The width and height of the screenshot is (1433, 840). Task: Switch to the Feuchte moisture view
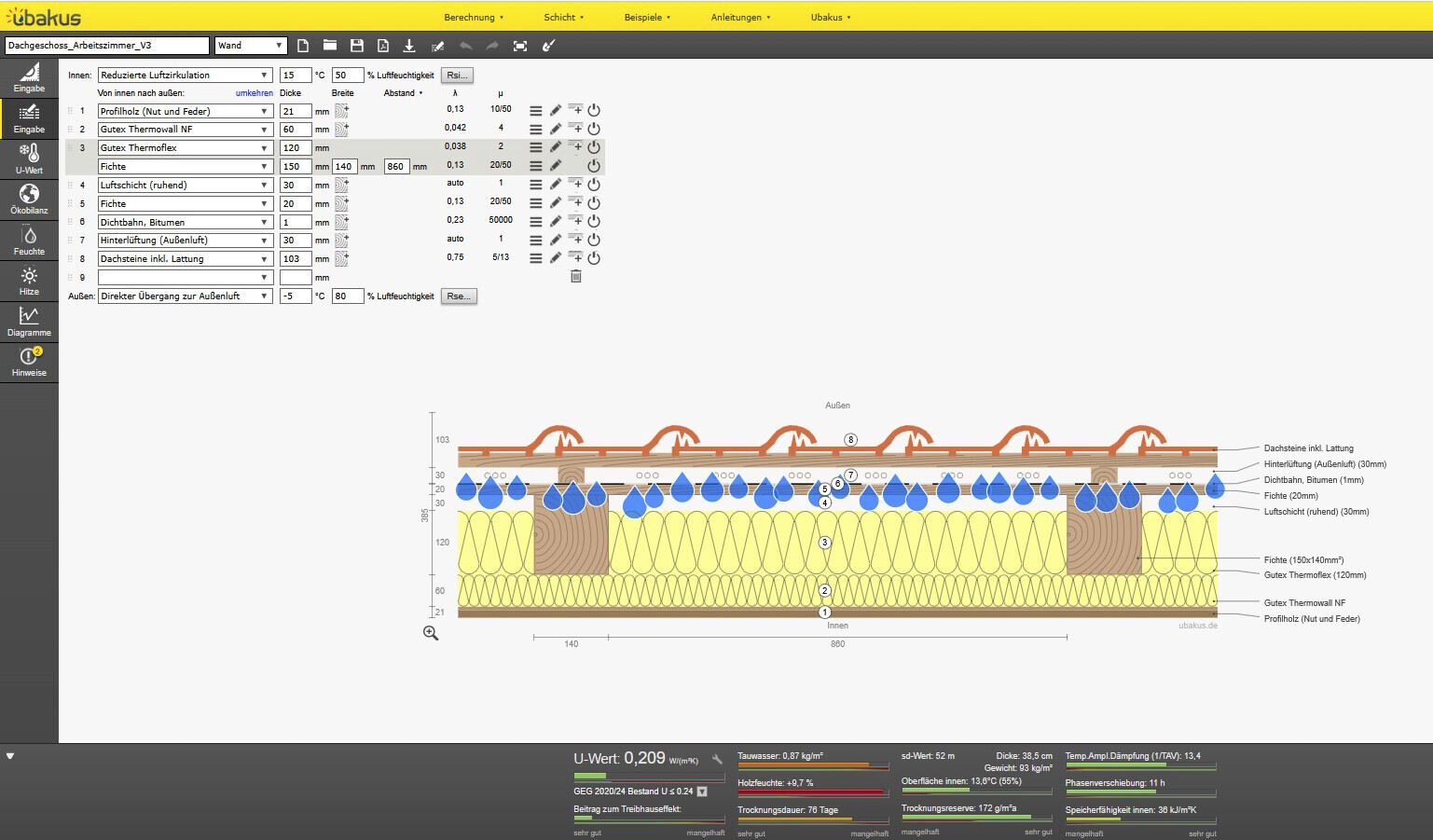(x=29, y=240)
